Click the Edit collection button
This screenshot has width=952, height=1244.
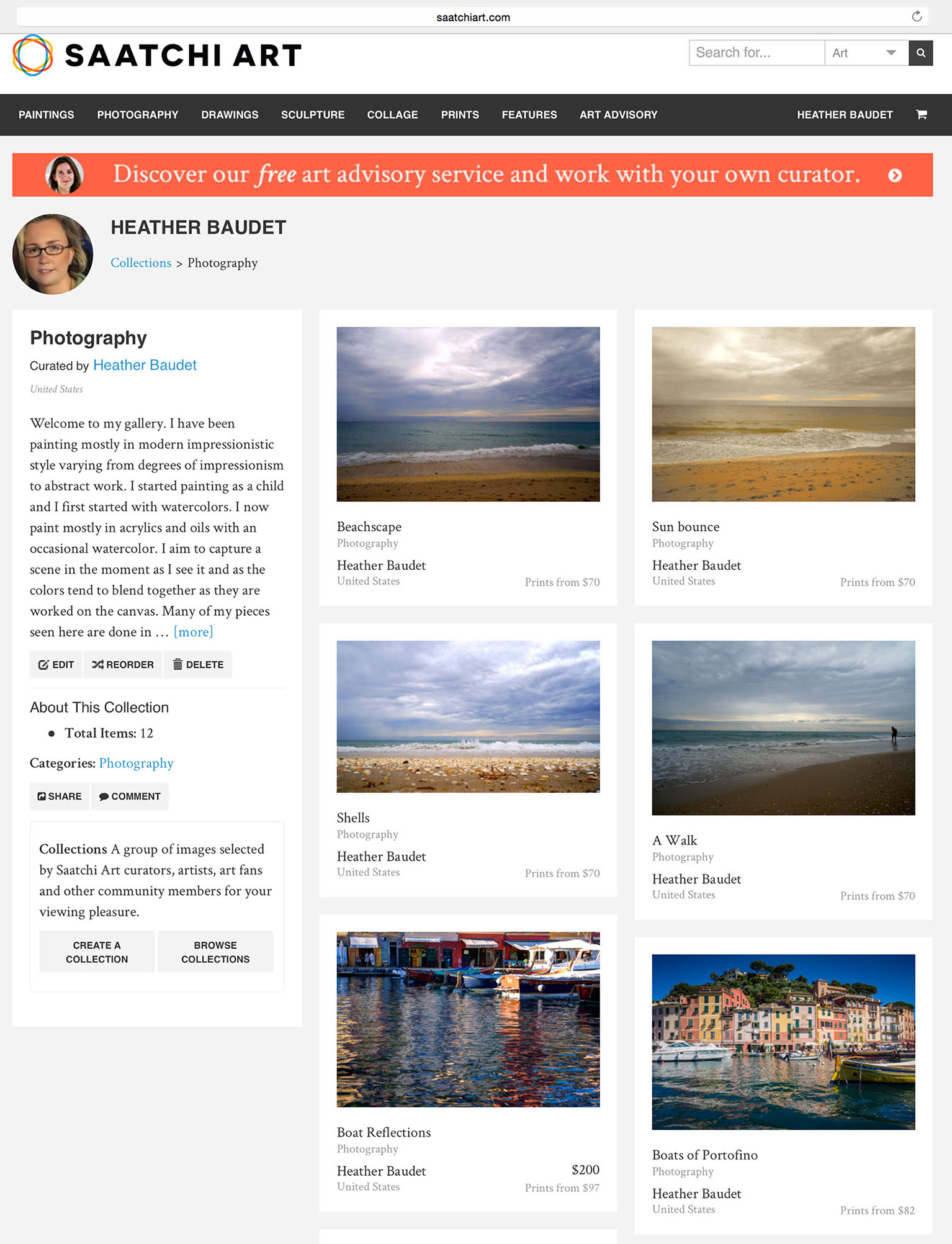point(56,664)
